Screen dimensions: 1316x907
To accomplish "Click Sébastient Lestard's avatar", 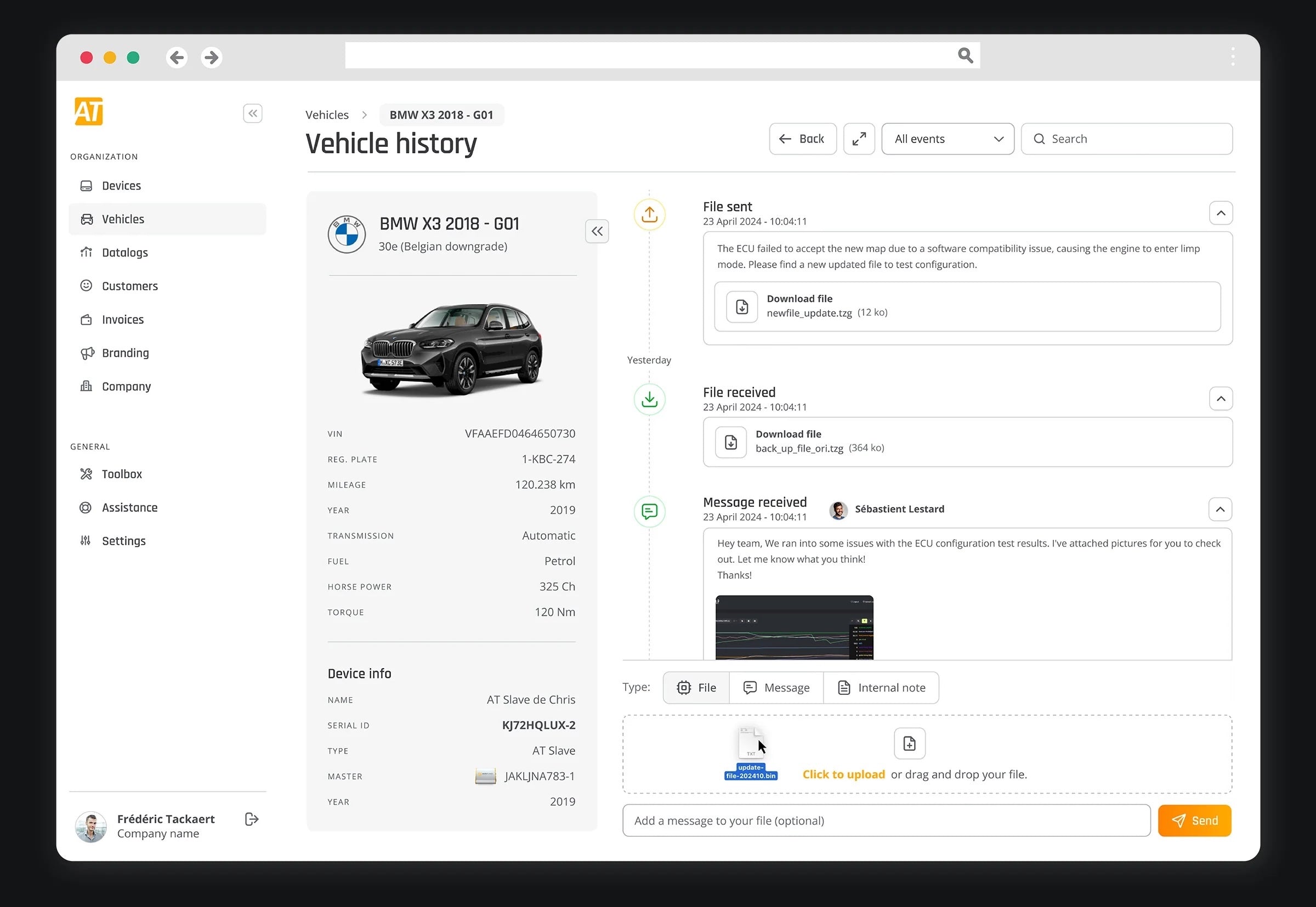I will [x=838, y=510].
